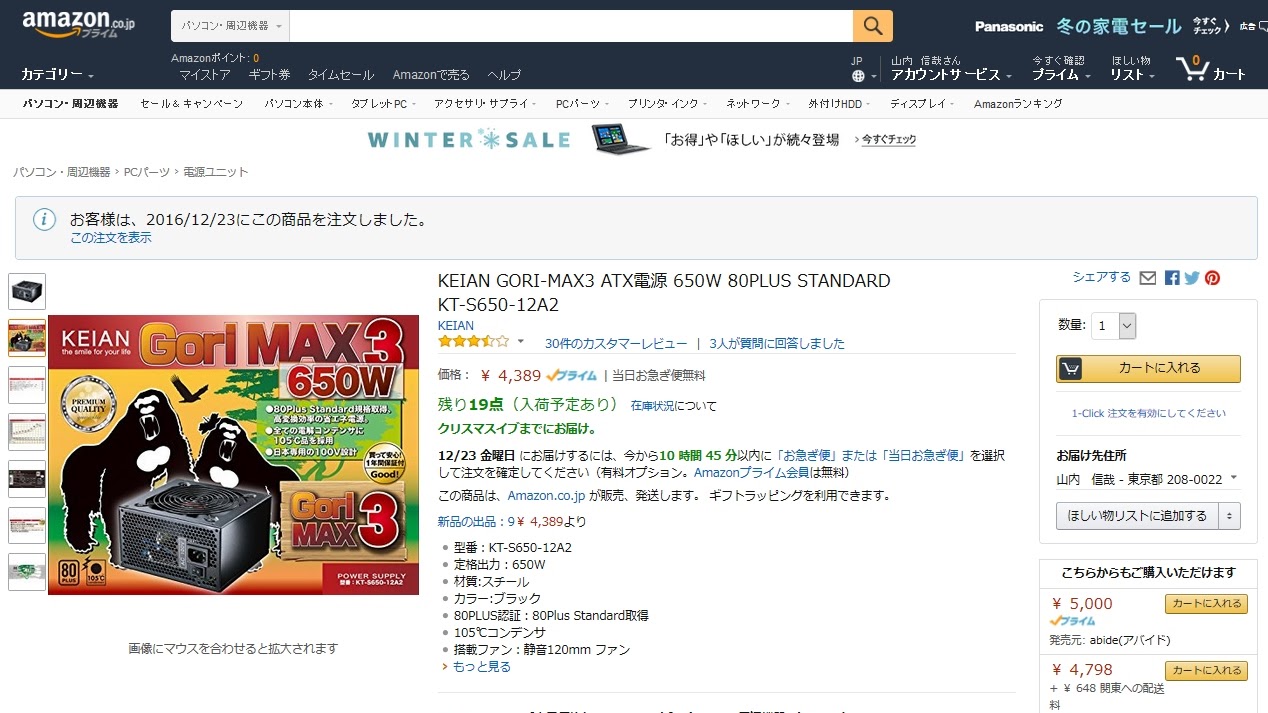Open マイストア in header
The height and width of the screenshot is (713, 1268).
205,75
